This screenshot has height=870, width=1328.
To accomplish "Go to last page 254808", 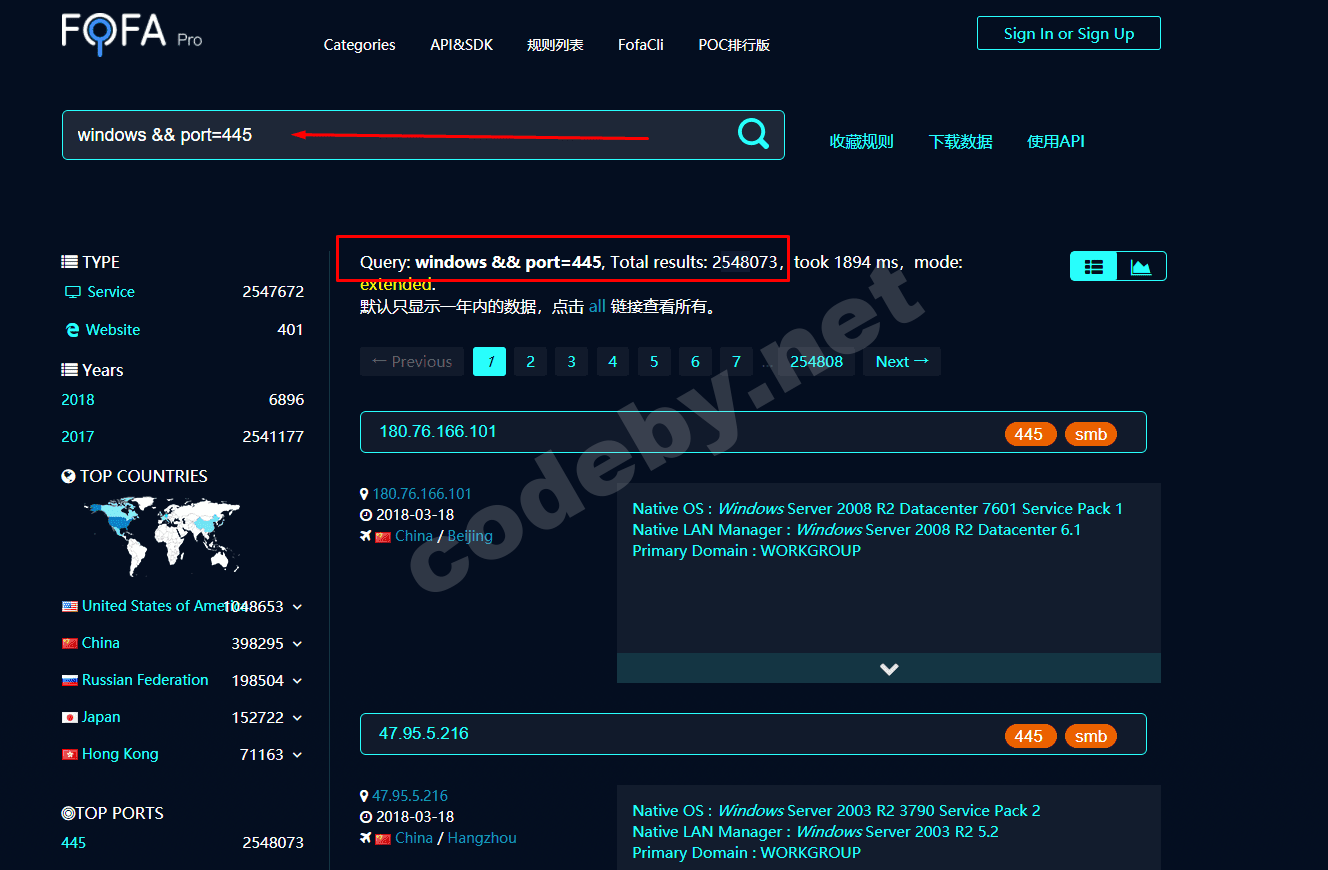I will point(816,362).
